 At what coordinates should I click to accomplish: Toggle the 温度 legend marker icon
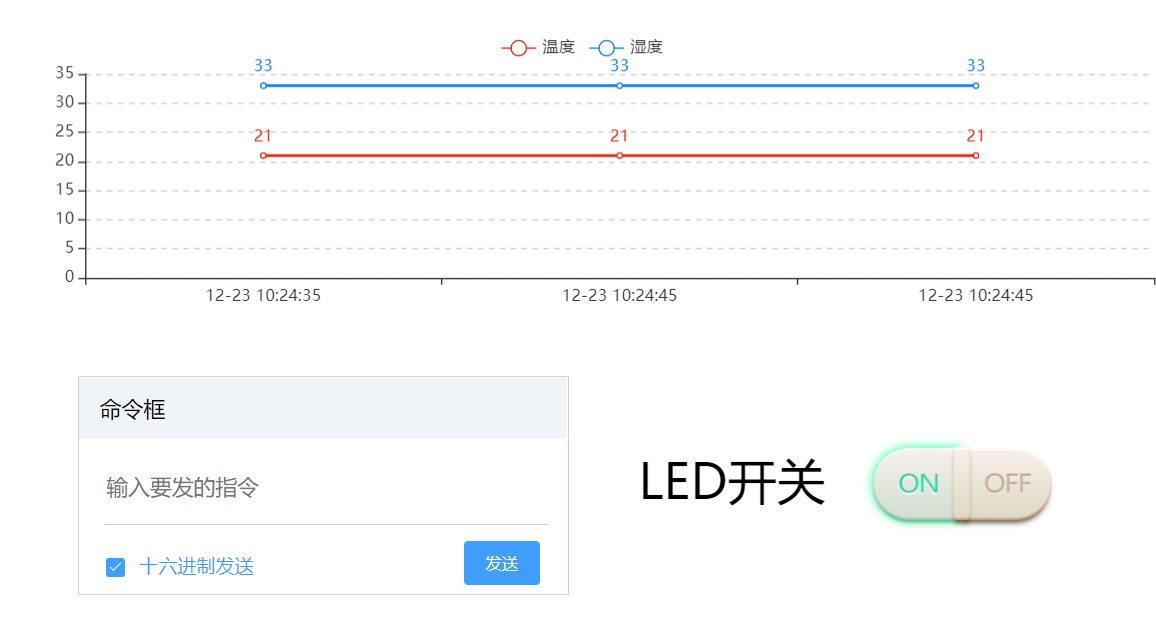click(518, 48)
